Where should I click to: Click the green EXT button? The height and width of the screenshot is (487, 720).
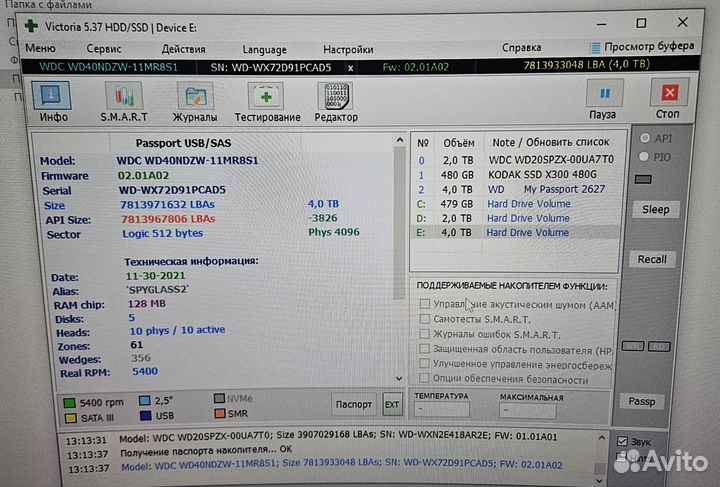[392, 404]
